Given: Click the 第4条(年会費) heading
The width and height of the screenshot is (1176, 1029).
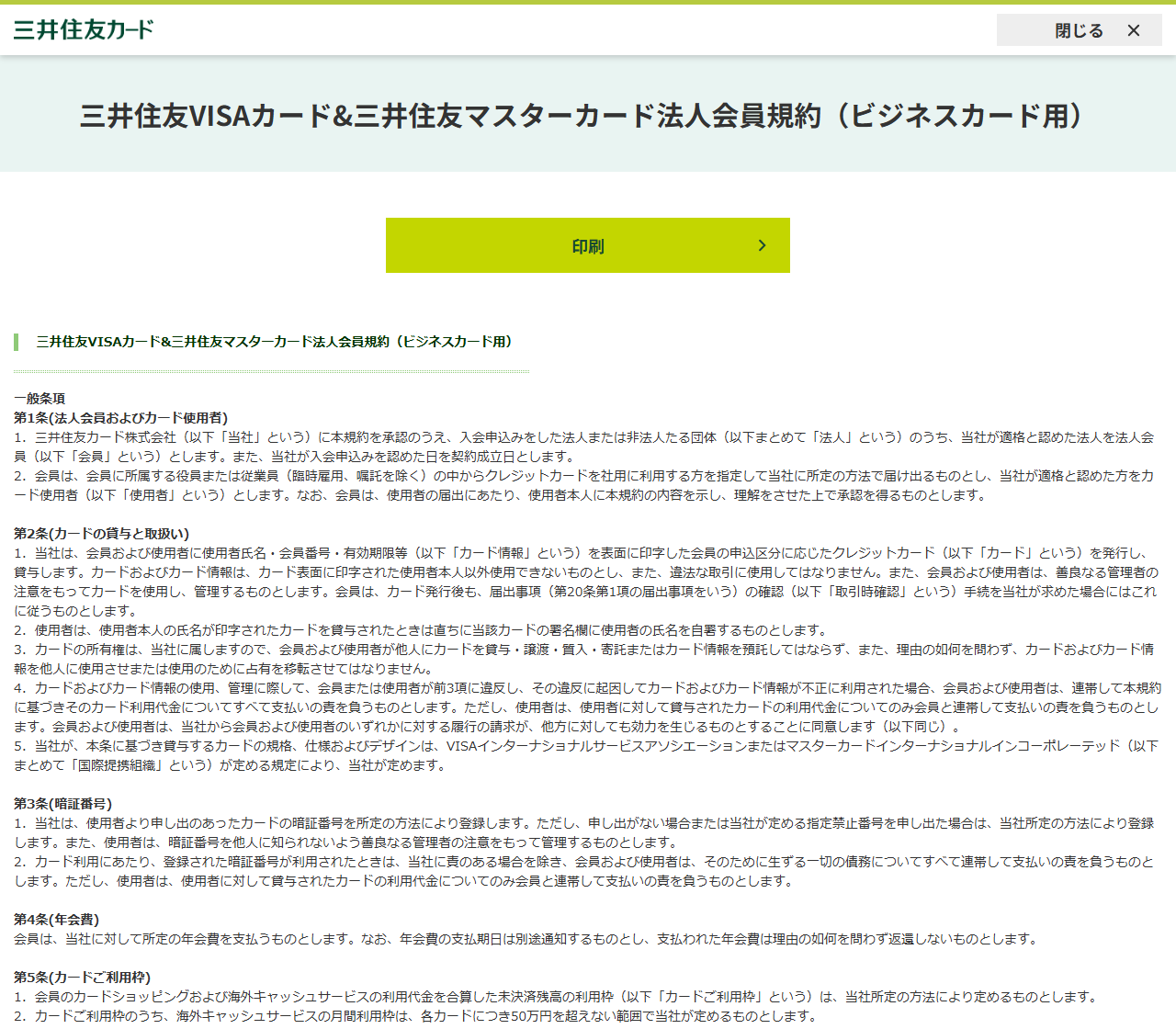Looking at the screenshot, I should click(x=56, y=920).
